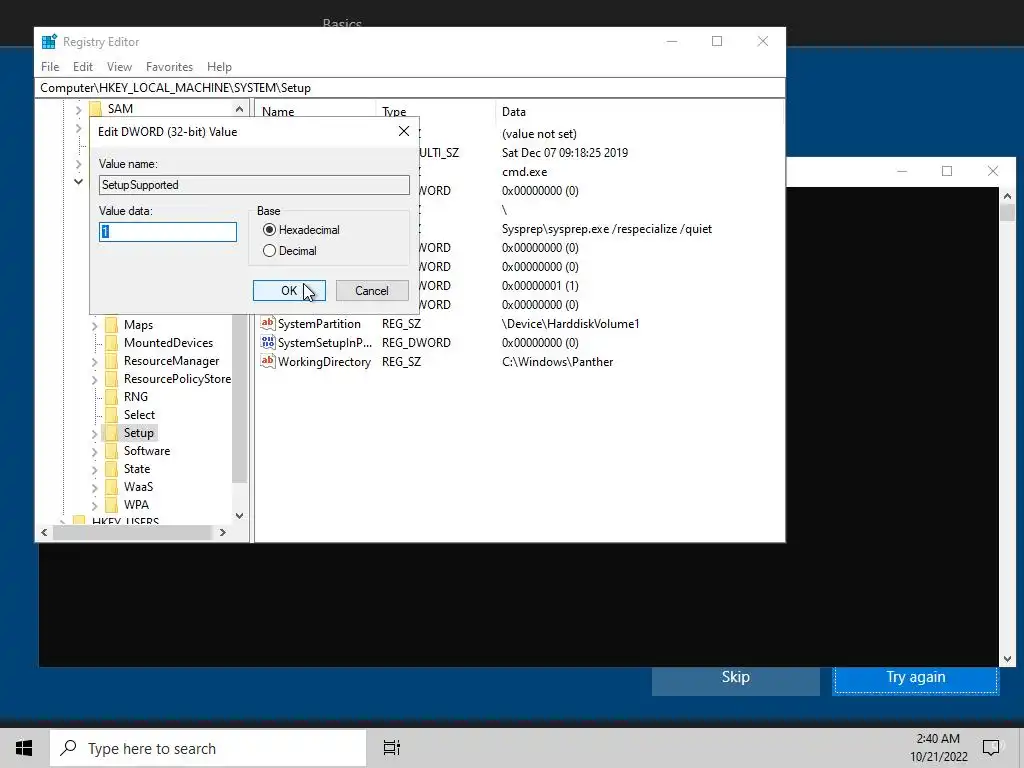Viewport: 1024px width, 768px height.
Task: Click the Data column header
Action: (x=639, y=112)
